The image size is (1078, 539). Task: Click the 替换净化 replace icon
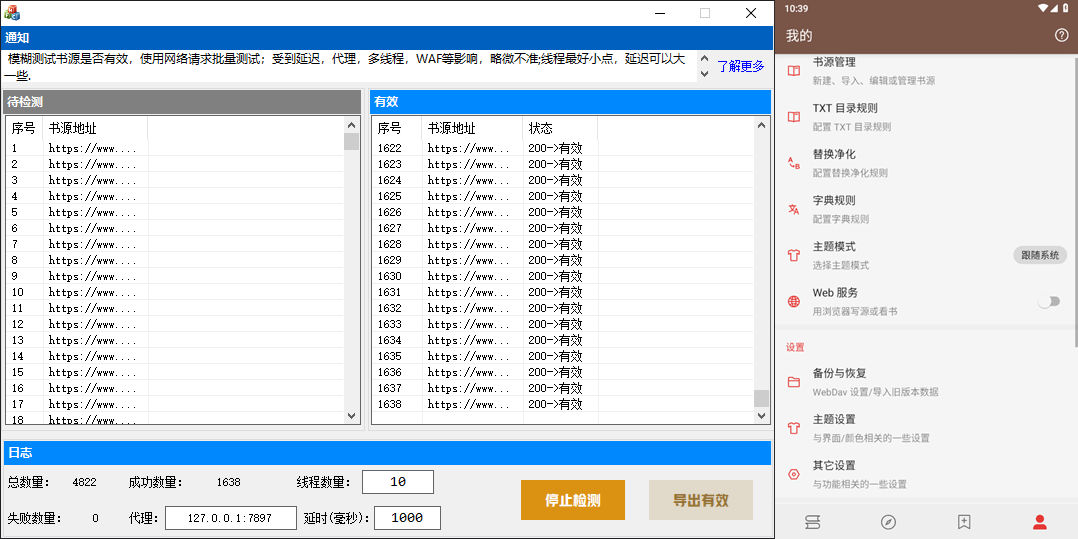coord(793,163)
